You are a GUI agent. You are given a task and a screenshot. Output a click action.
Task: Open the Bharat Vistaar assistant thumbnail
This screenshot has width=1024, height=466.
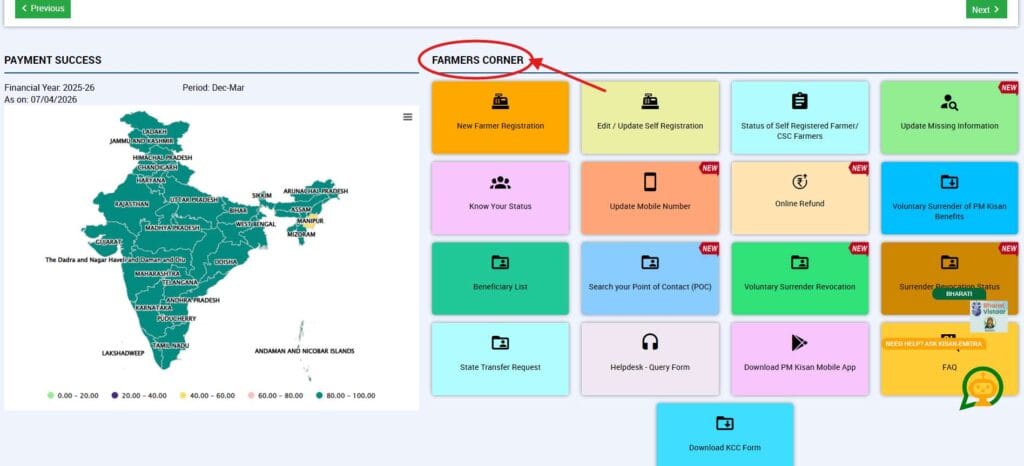click(x=988, y=317)
